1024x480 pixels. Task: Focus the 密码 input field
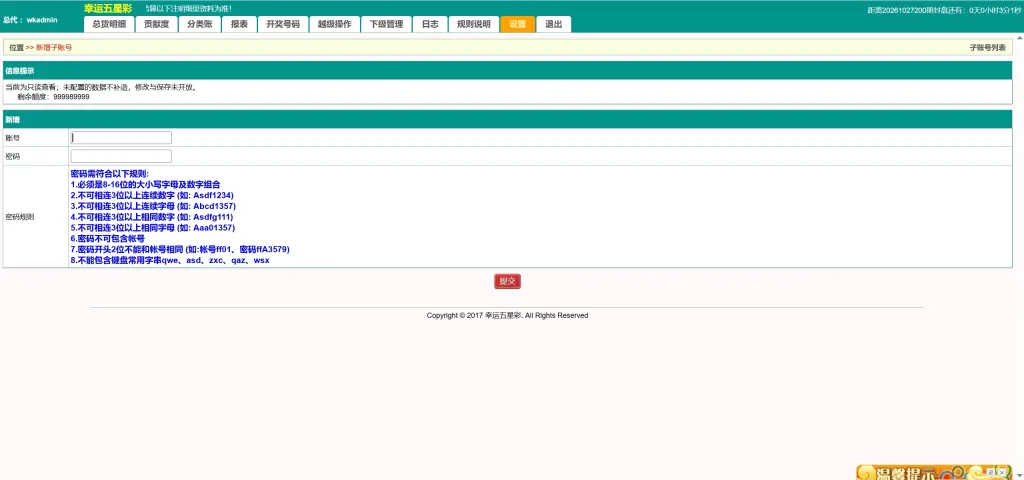click(x=121, y=156)
